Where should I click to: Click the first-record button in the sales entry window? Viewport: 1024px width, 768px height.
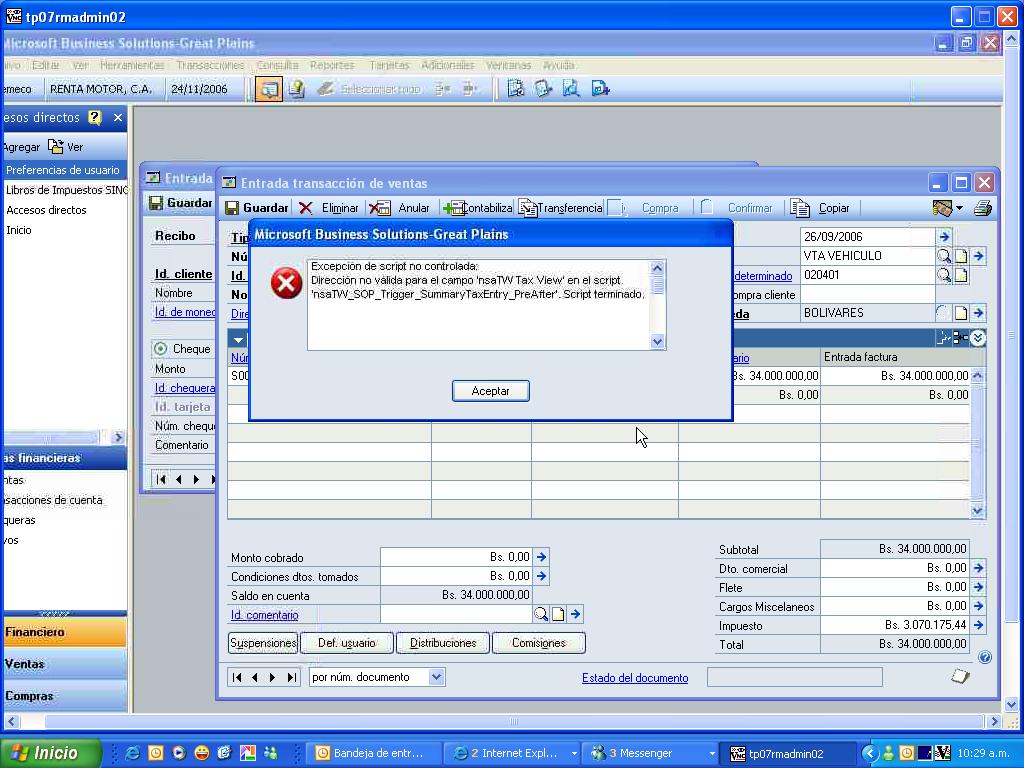237,678
